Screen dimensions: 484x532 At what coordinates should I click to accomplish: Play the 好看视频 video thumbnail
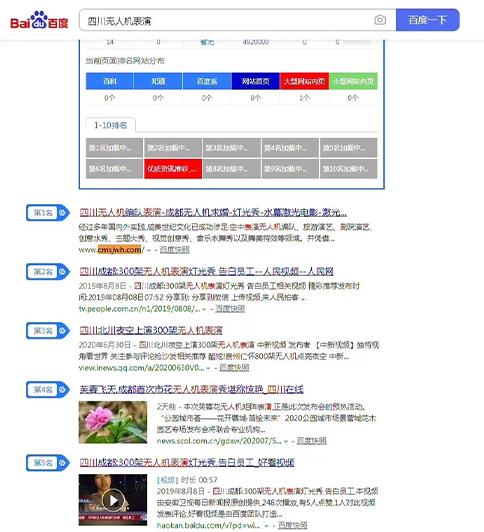pos(113,500)
